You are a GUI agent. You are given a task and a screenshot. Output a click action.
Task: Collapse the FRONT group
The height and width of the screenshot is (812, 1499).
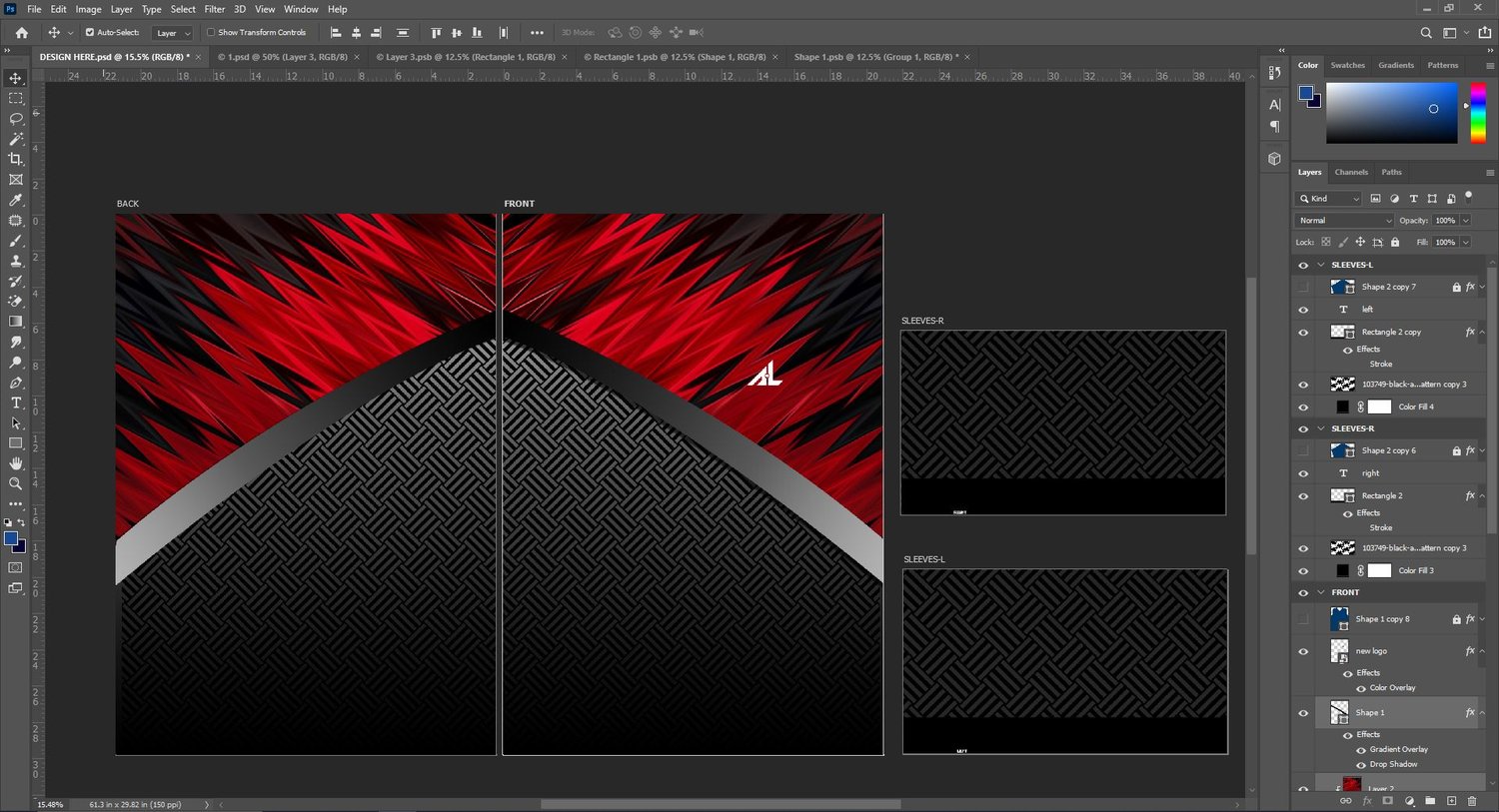1321,592
